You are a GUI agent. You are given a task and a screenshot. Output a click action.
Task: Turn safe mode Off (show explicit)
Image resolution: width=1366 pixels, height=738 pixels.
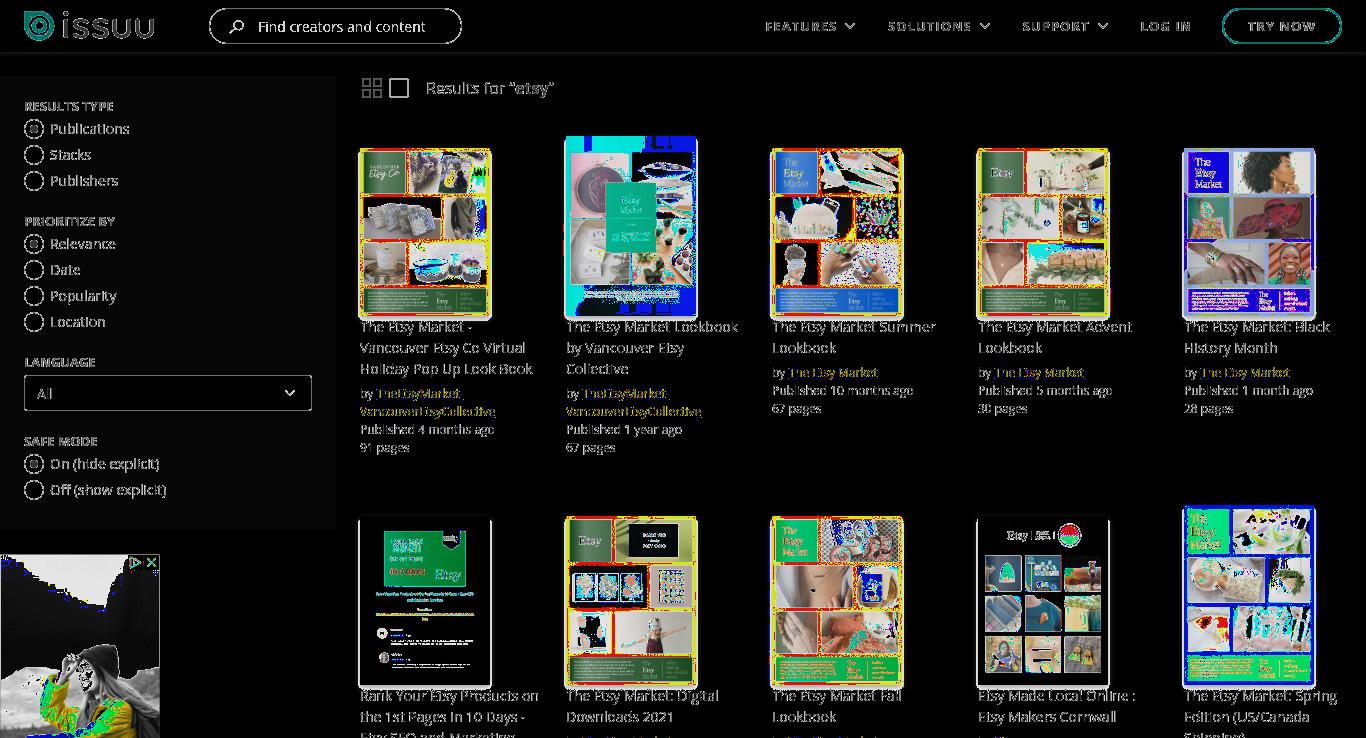pos(34,490)
